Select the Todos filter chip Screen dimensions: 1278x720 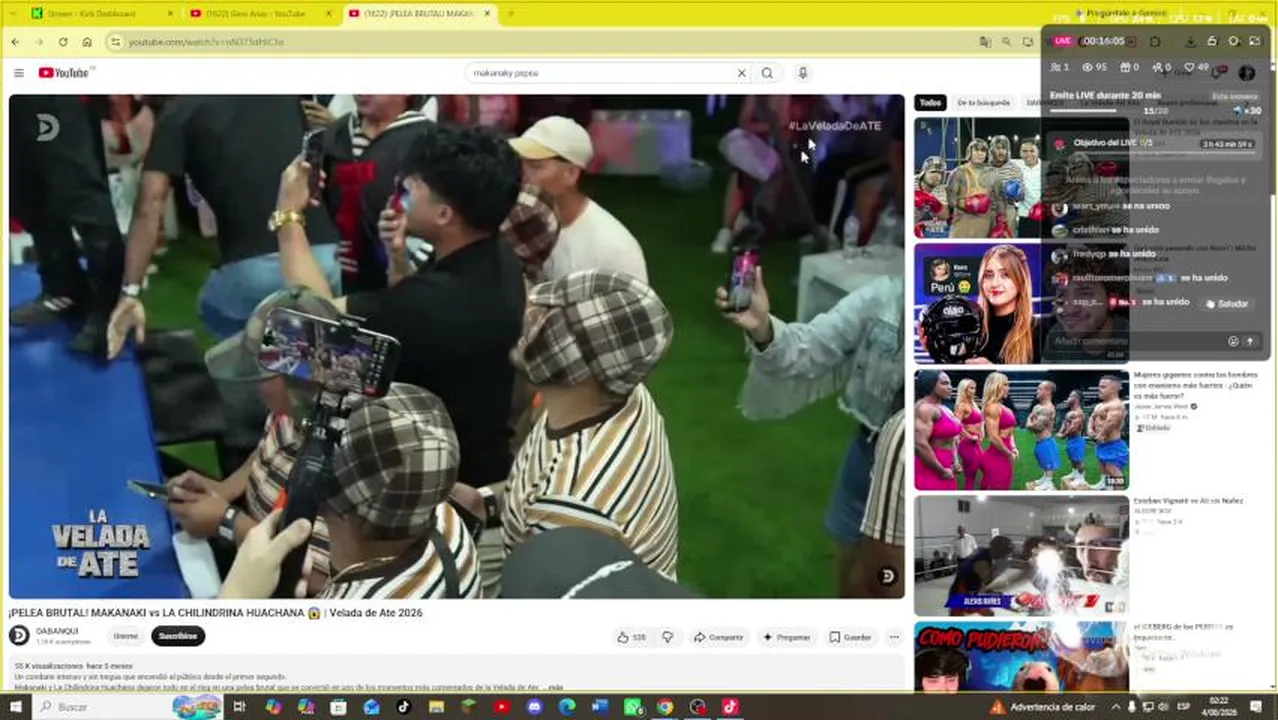(930, 102)
